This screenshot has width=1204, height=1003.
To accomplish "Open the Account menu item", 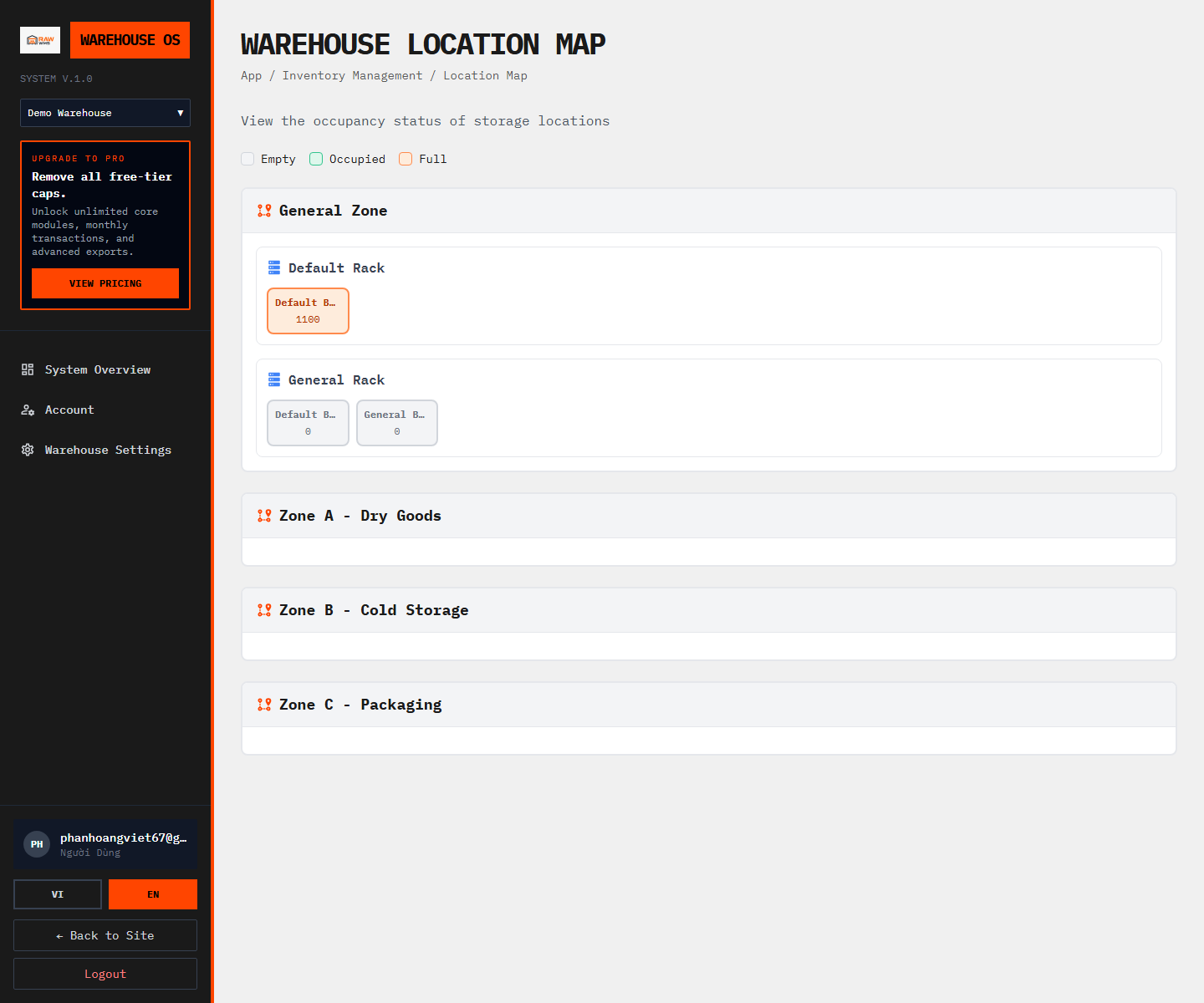I will pos(105,410).
